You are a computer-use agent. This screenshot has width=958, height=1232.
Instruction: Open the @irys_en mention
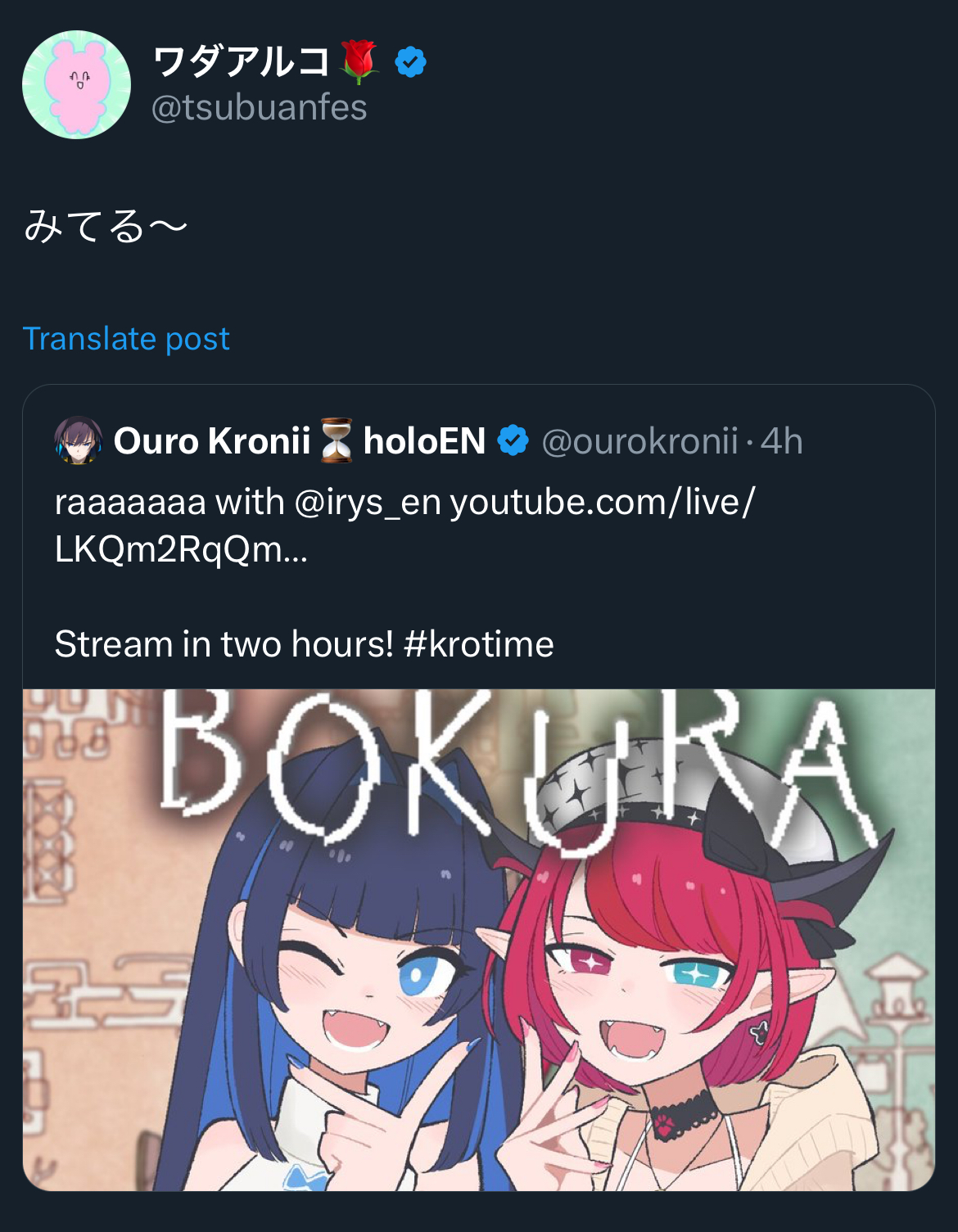[368, 503]
